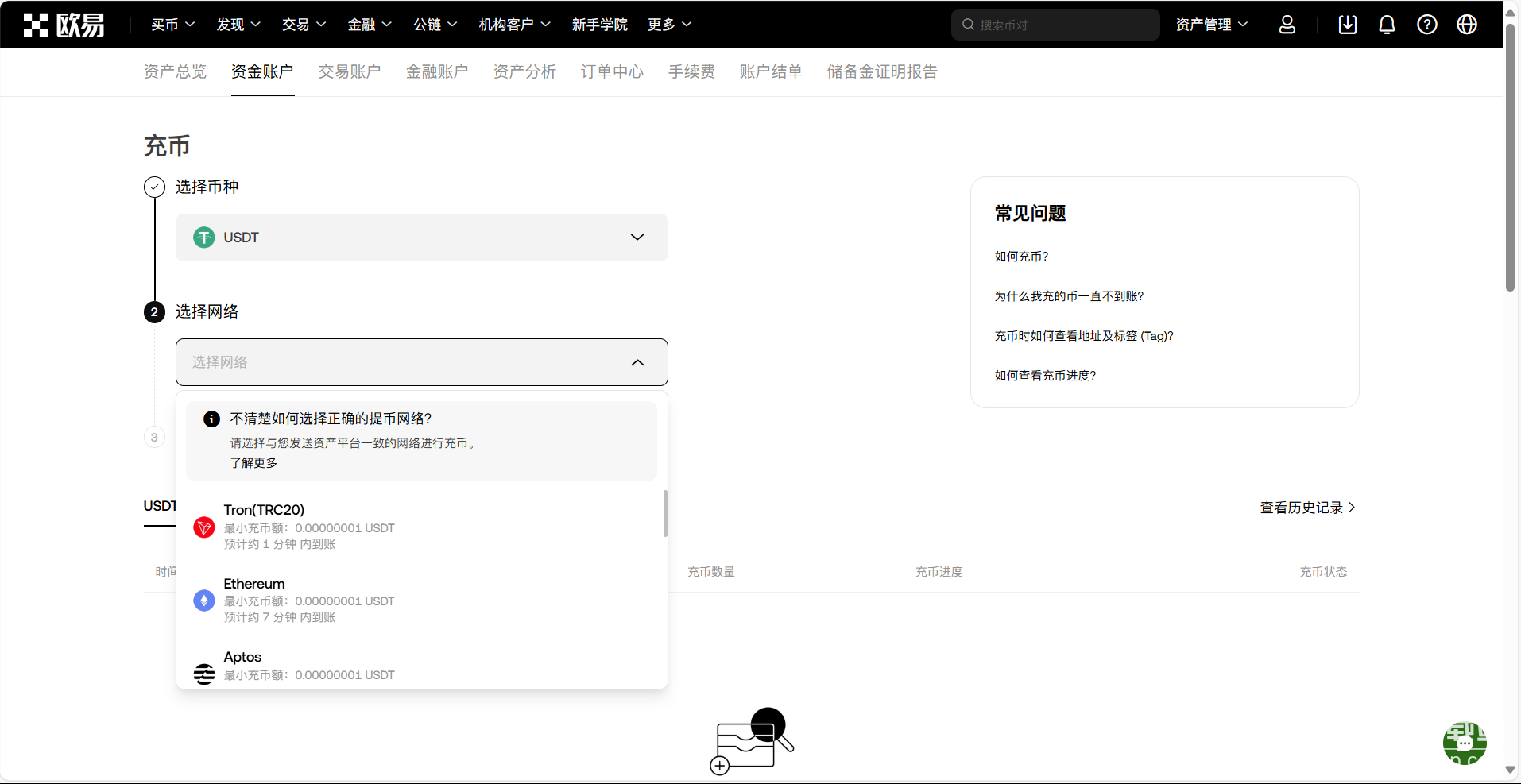The image size is (1521, 784).
Task: Open FAQ 为什么我充的币一直不到账?
Action: click(x=1069, y=296)
